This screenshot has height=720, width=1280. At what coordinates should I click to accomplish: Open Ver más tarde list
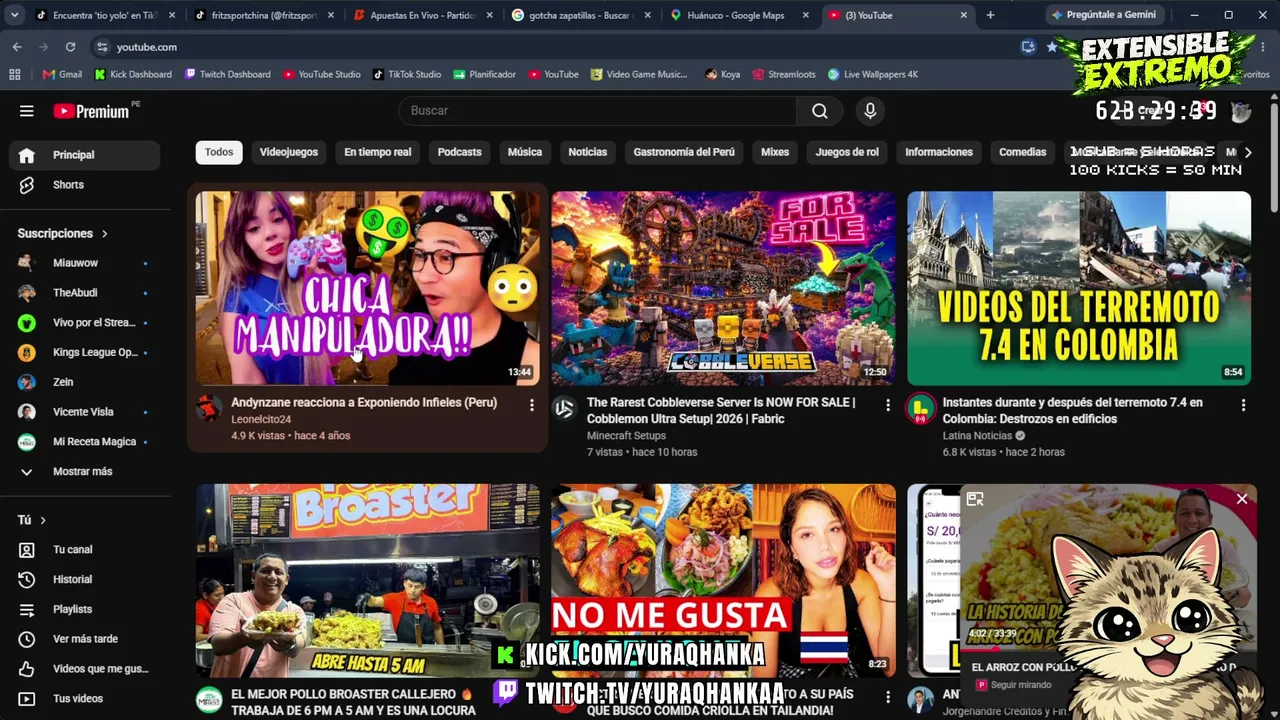pos(84,639)
